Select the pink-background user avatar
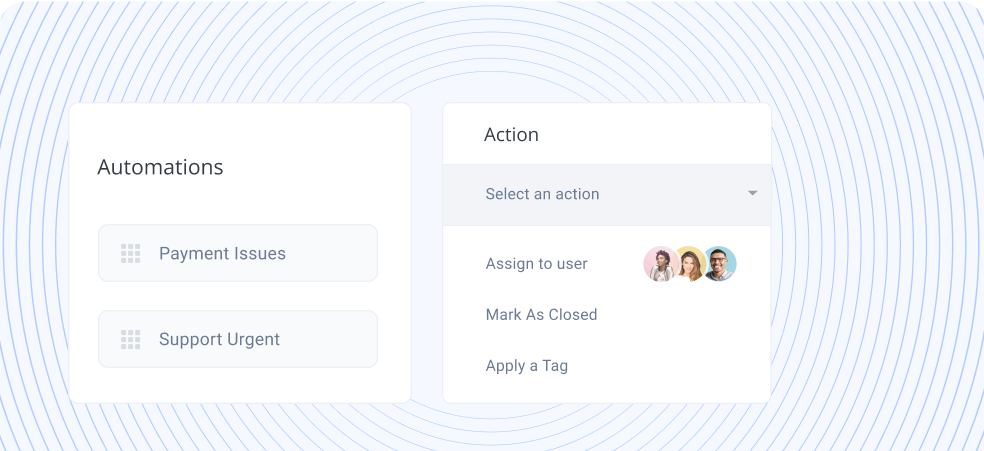Screen dimensions: 984x451 660,264
